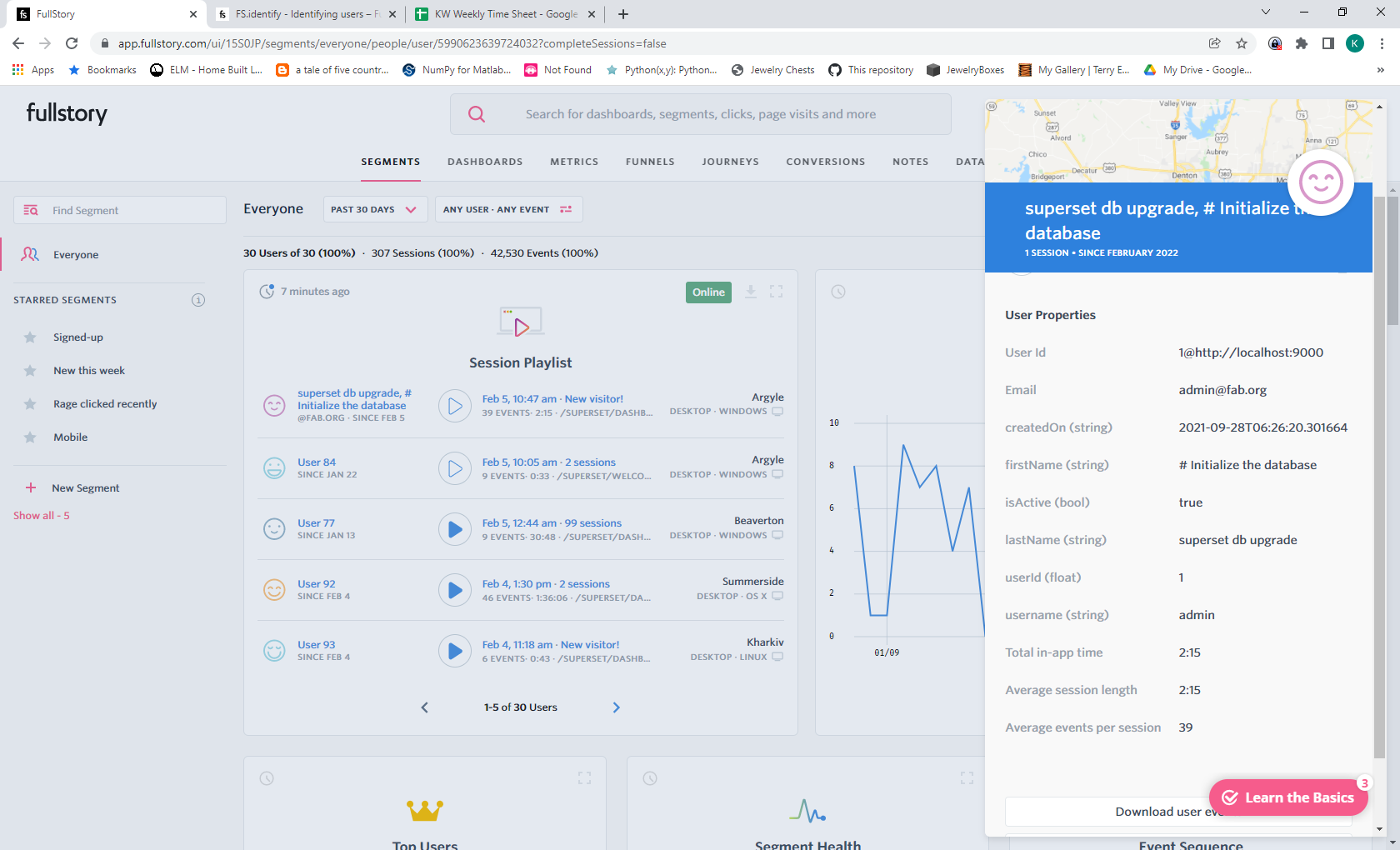Bookmark this page with the star icon

click(x=1242, y=43)
